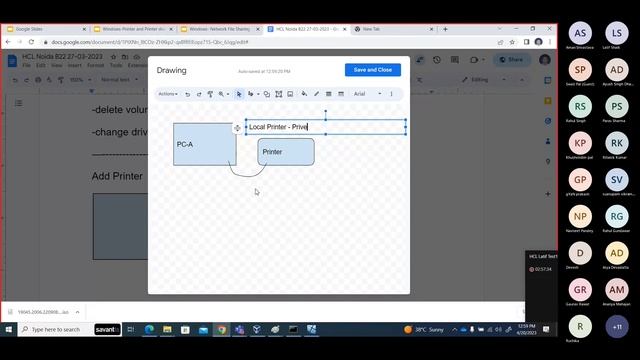
Task: Bookmark this page with star icon
Action: tap(512, 42)
